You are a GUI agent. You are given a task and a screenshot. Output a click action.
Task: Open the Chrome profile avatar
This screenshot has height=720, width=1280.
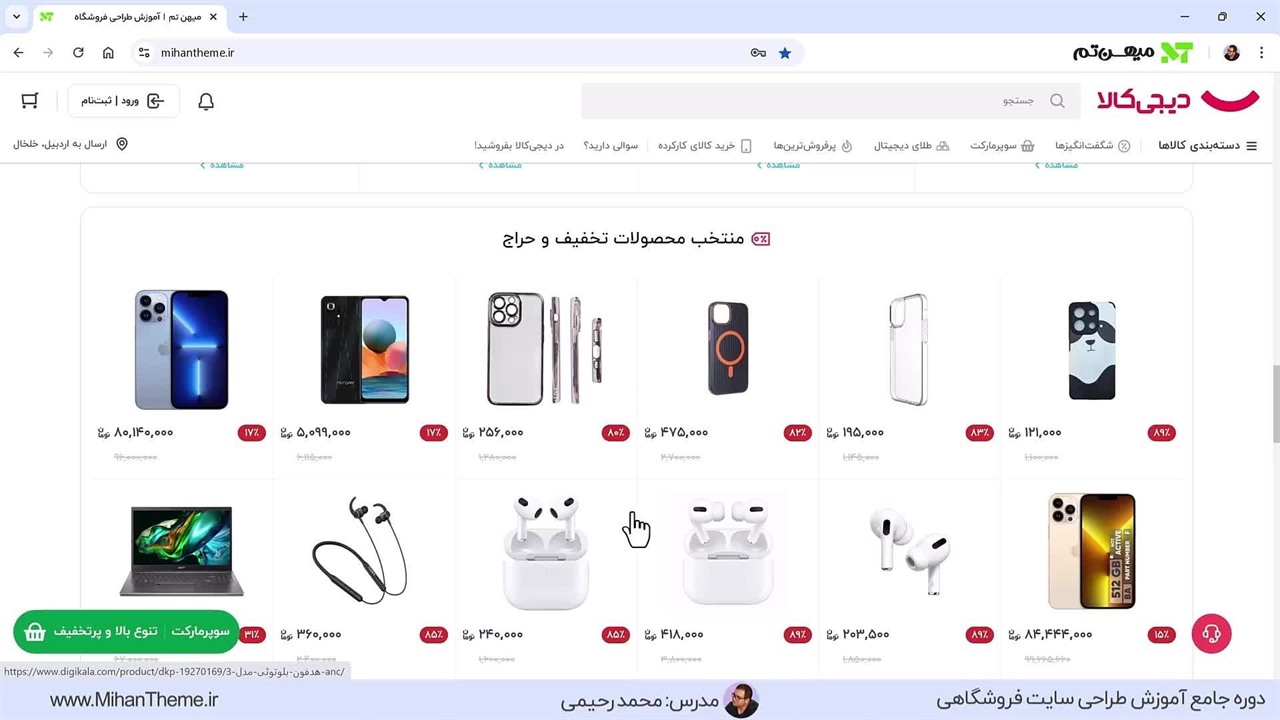[1232, 53]
